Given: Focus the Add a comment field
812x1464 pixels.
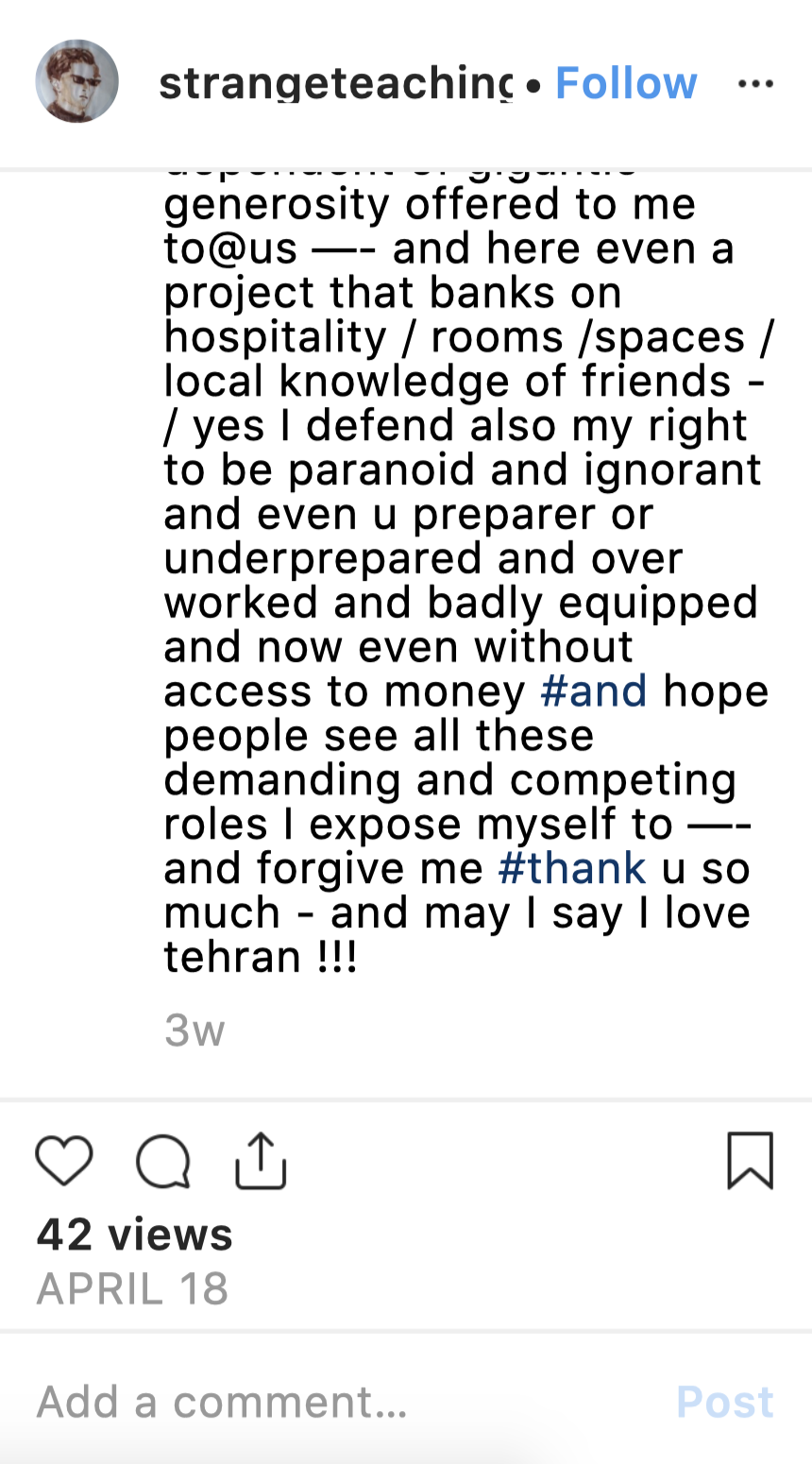Looking at the screenshot, I should 283,1402.
